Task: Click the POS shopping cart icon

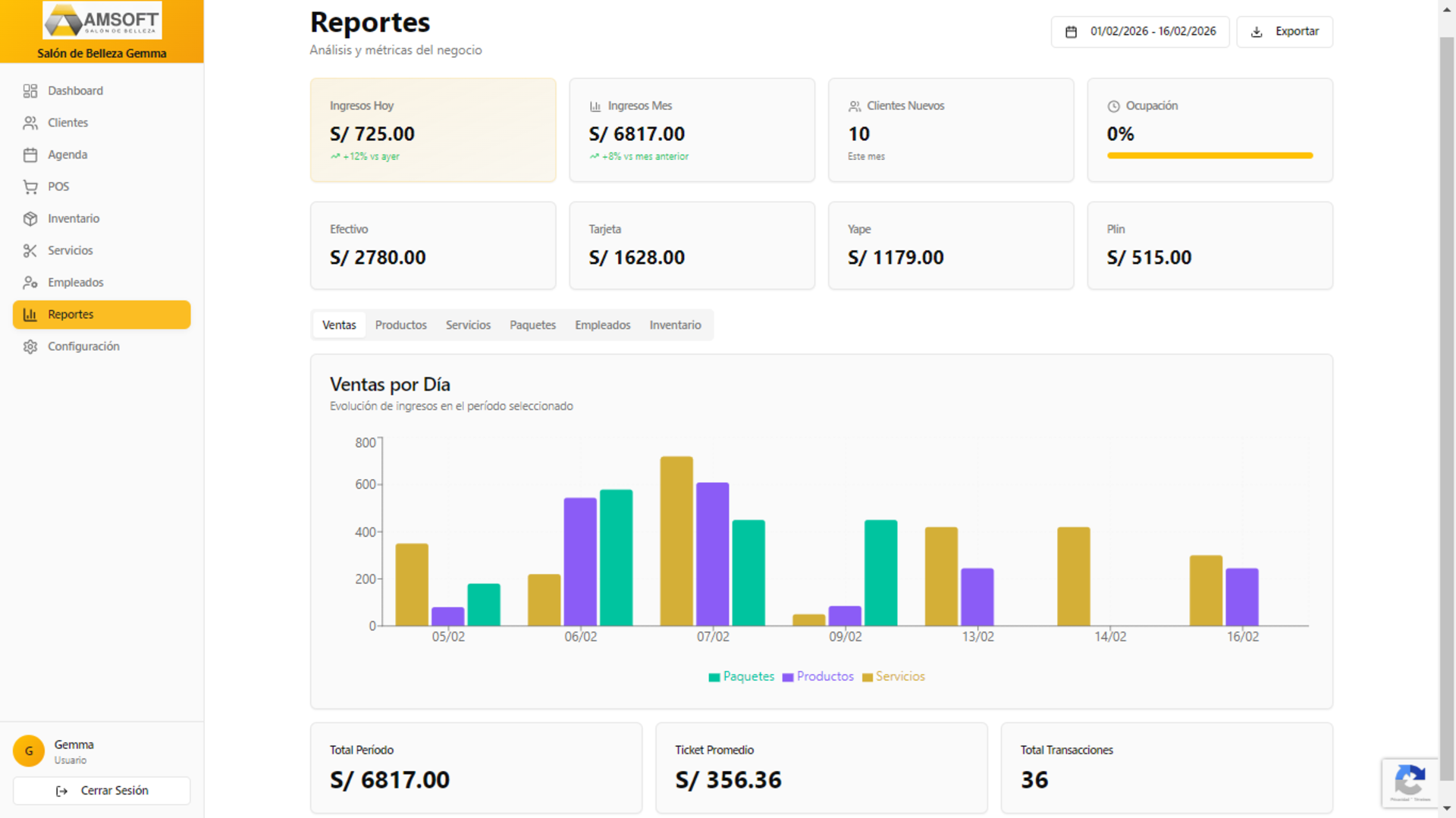Action: (31, 186)
